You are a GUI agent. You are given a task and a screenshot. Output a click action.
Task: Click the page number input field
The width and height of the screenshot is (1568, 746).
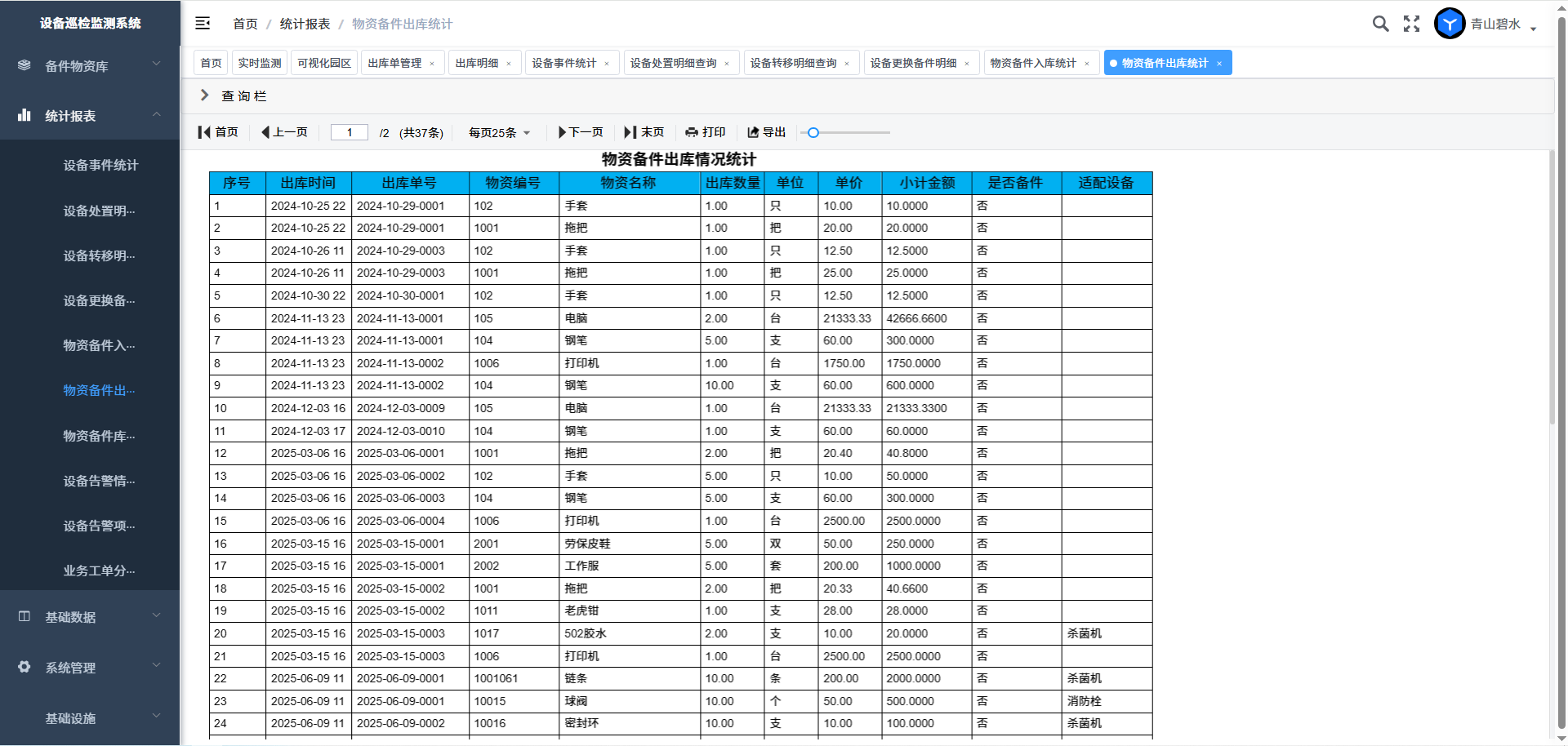(x=350, y=133)
